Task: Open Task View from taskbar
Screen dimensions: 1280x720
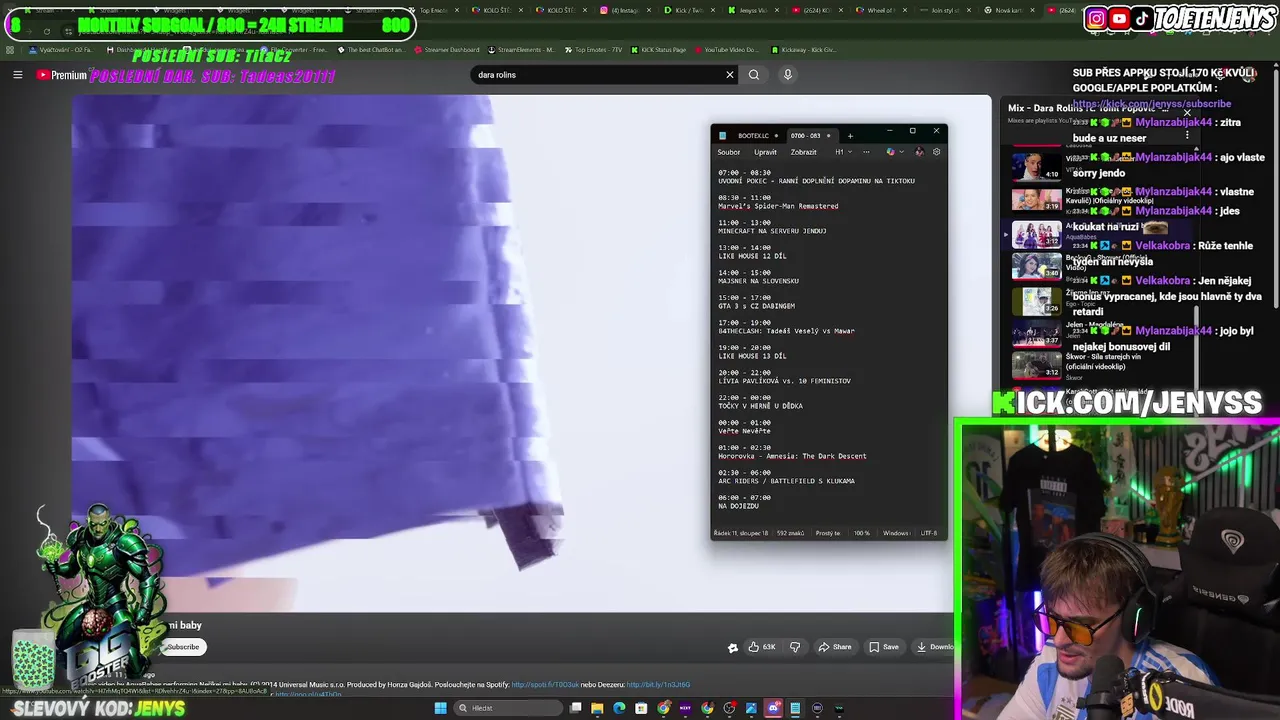Action: click(x=575, y=708)
